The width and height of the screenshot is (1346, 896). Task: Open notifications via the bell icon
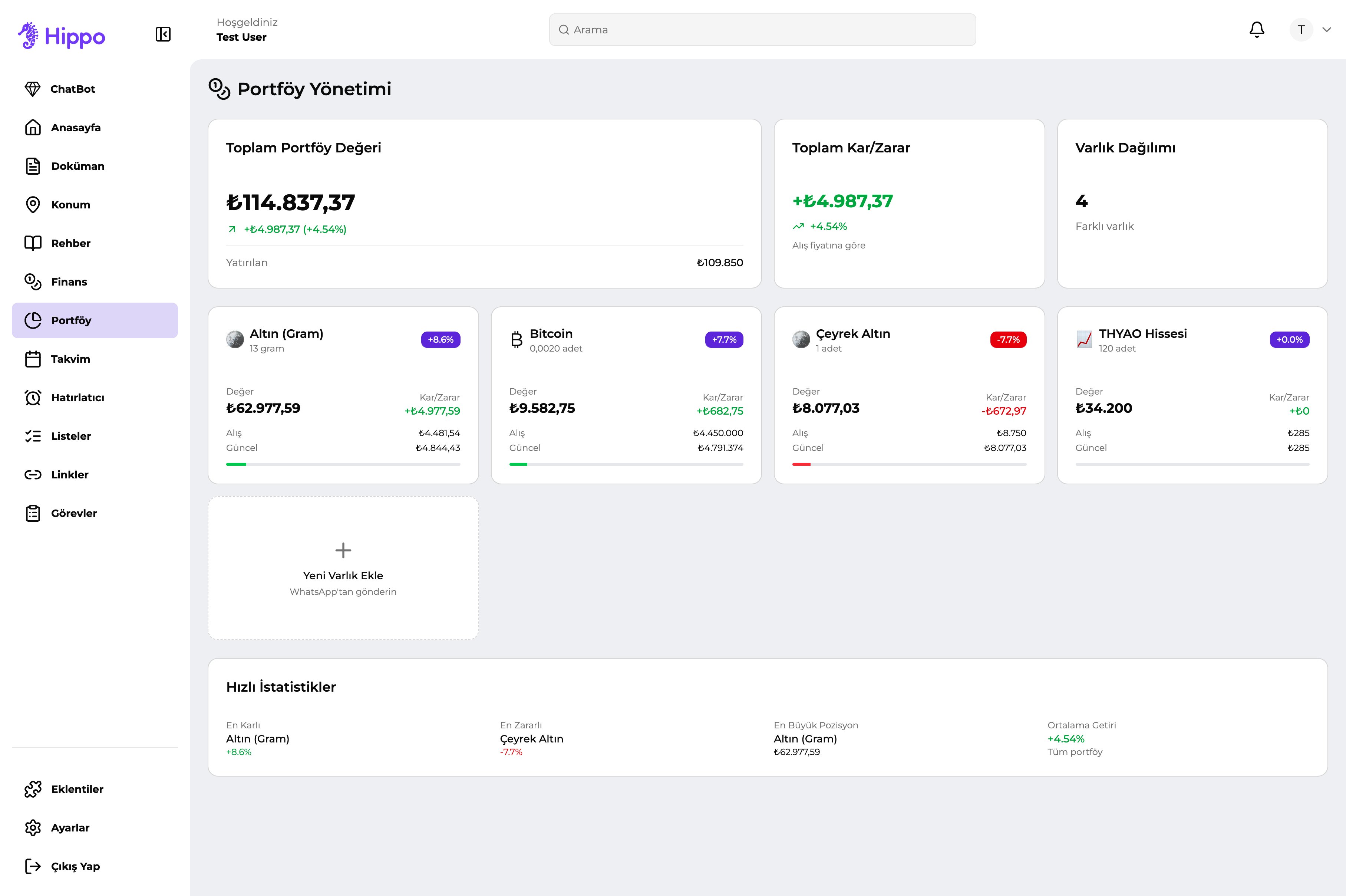pyautogui.click(x=1256, y=30)
